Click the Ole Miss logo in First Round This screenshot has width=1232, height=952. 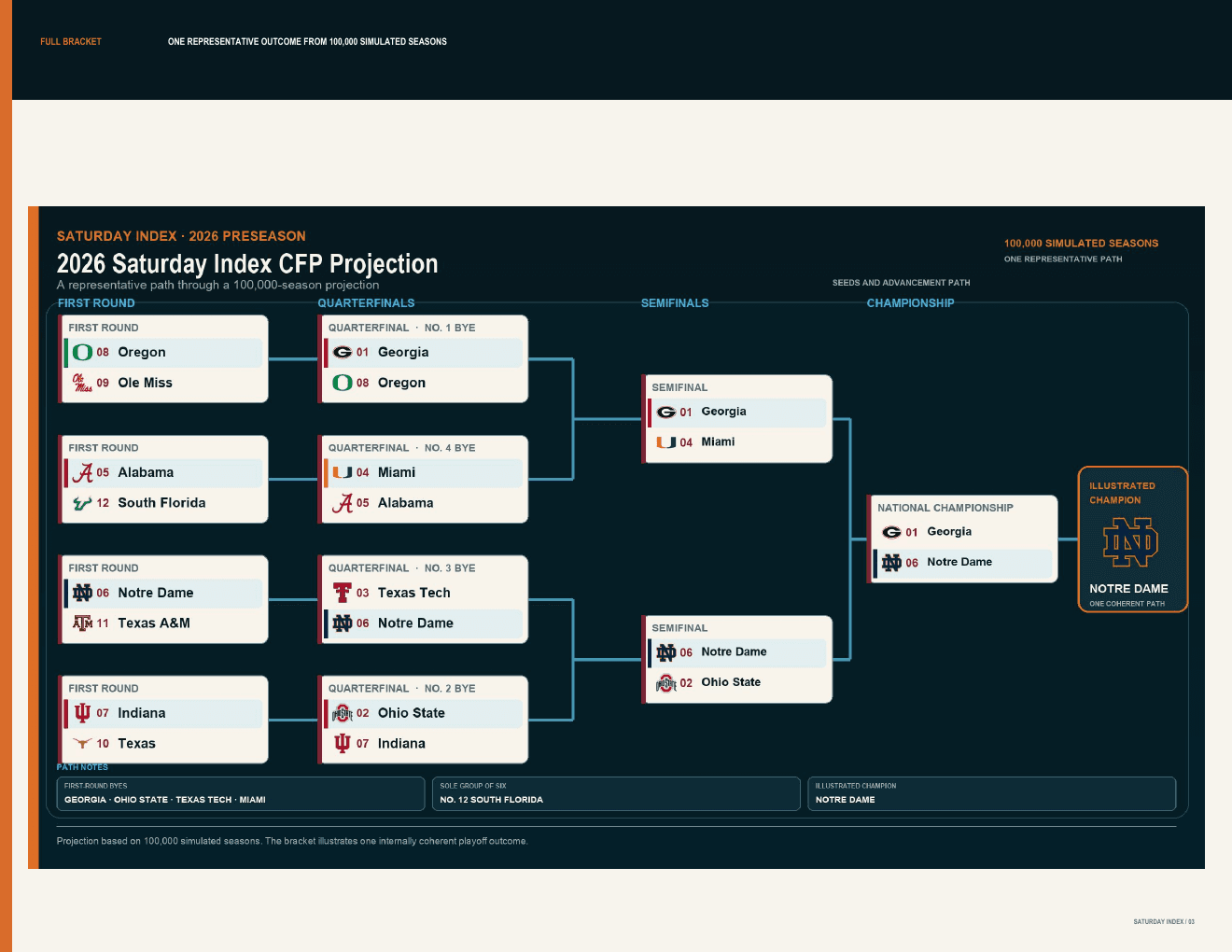[x=82, y=383]
